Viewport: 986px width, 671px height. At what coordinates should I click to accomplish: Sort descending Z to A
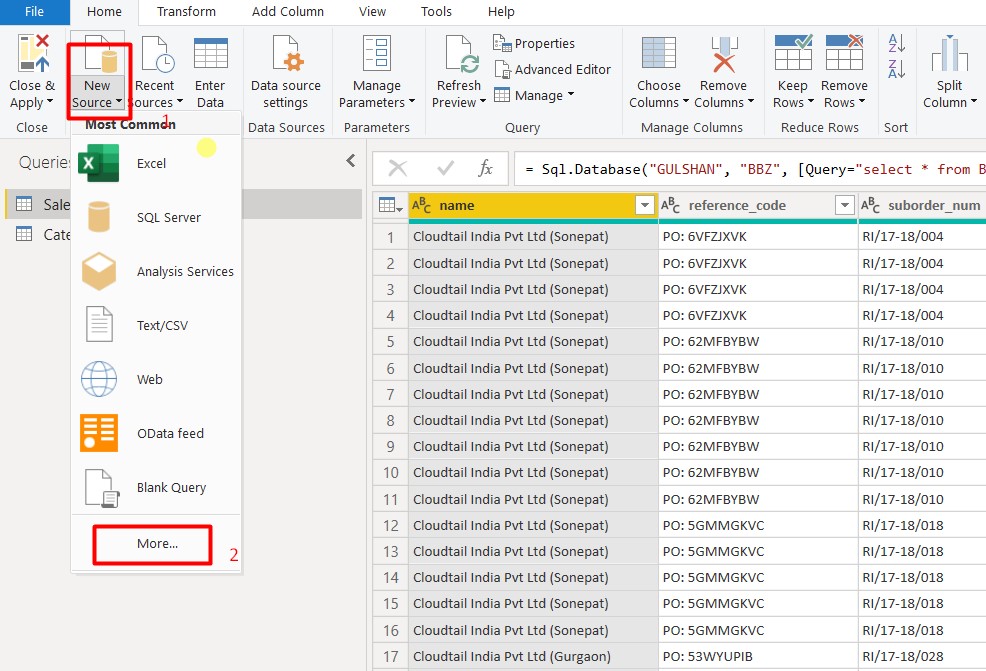[896, 69]
